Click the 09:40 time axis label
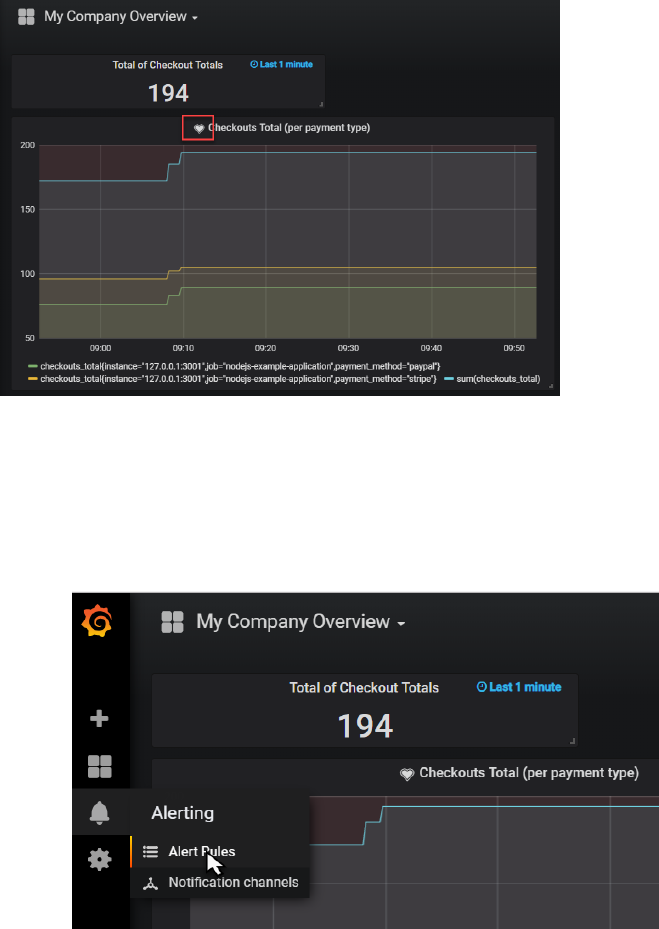 431,348
